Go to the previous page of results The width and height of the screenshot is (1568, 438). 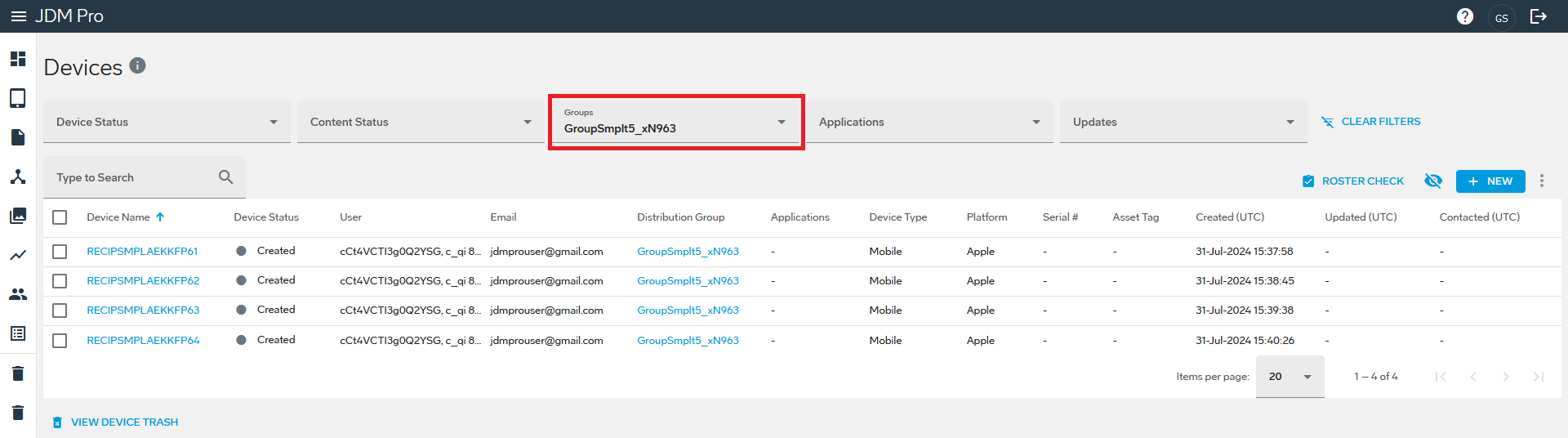[x=1473, y=377]
